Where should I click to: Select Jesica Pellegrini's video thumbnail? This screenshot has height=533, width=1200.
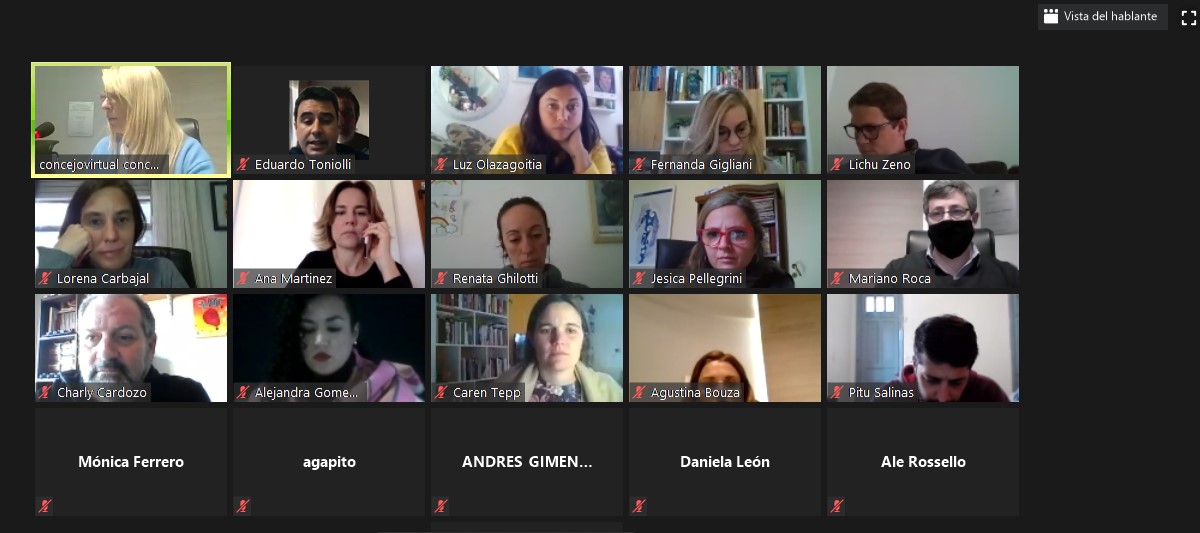pos(725,234)
